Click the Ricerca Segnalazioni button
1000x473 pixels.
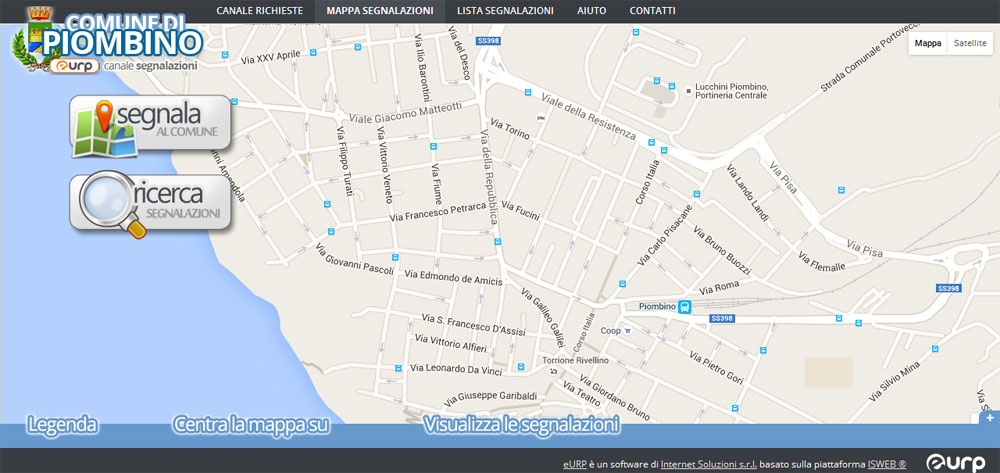(151, 204)
